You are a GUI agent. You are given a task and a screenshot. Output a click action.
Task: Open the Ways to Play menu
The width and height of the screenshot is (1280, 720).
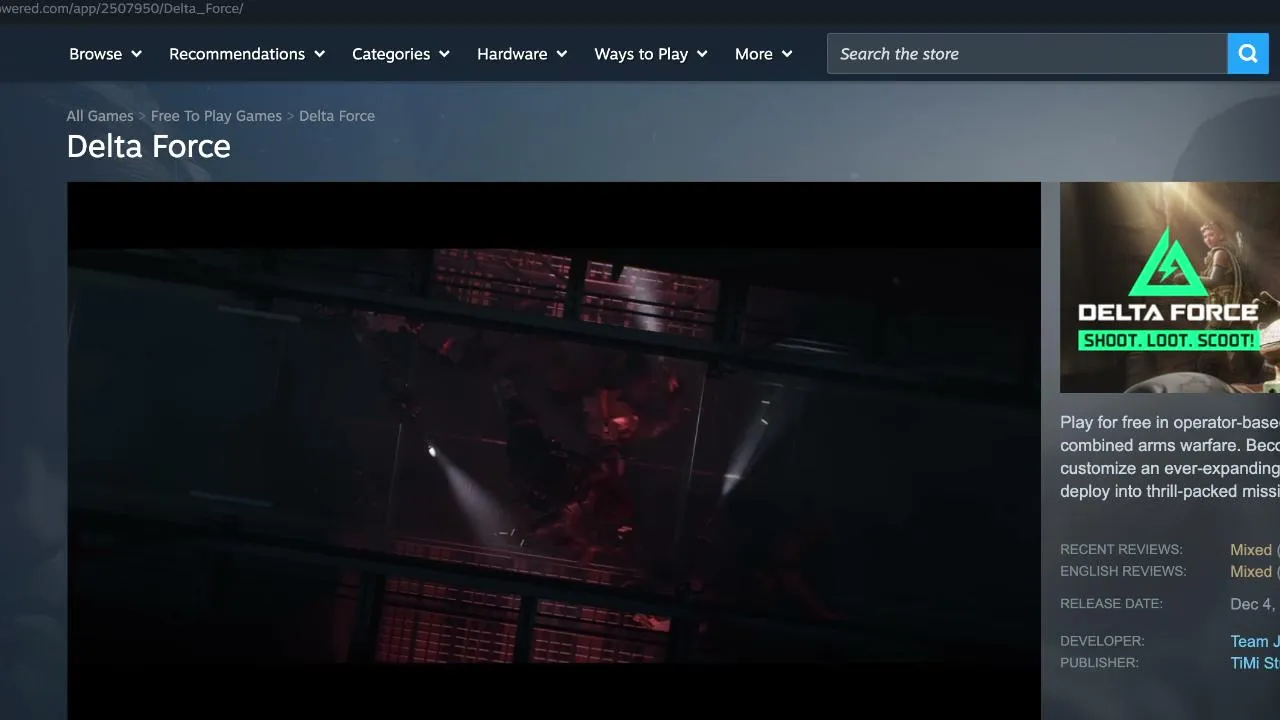point(651,54)
